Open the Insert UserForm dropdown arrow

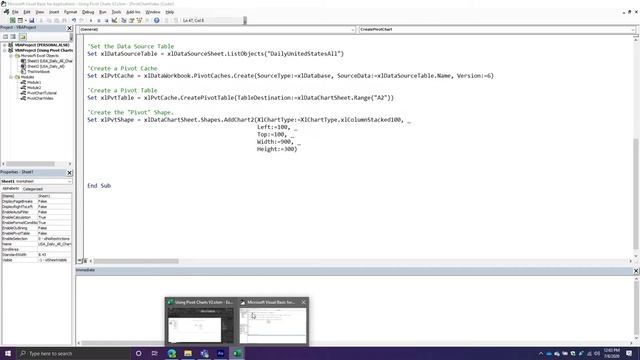[25, 20]
